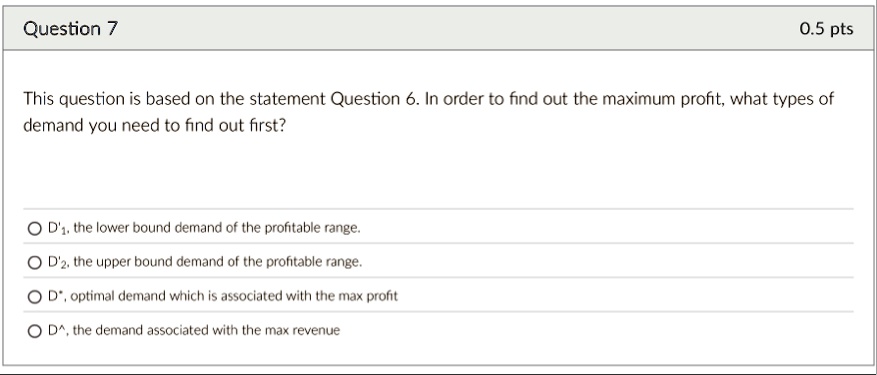Click the 'Question 6' reference in the prompt
The image size is (877, 375).
[374, 99]
